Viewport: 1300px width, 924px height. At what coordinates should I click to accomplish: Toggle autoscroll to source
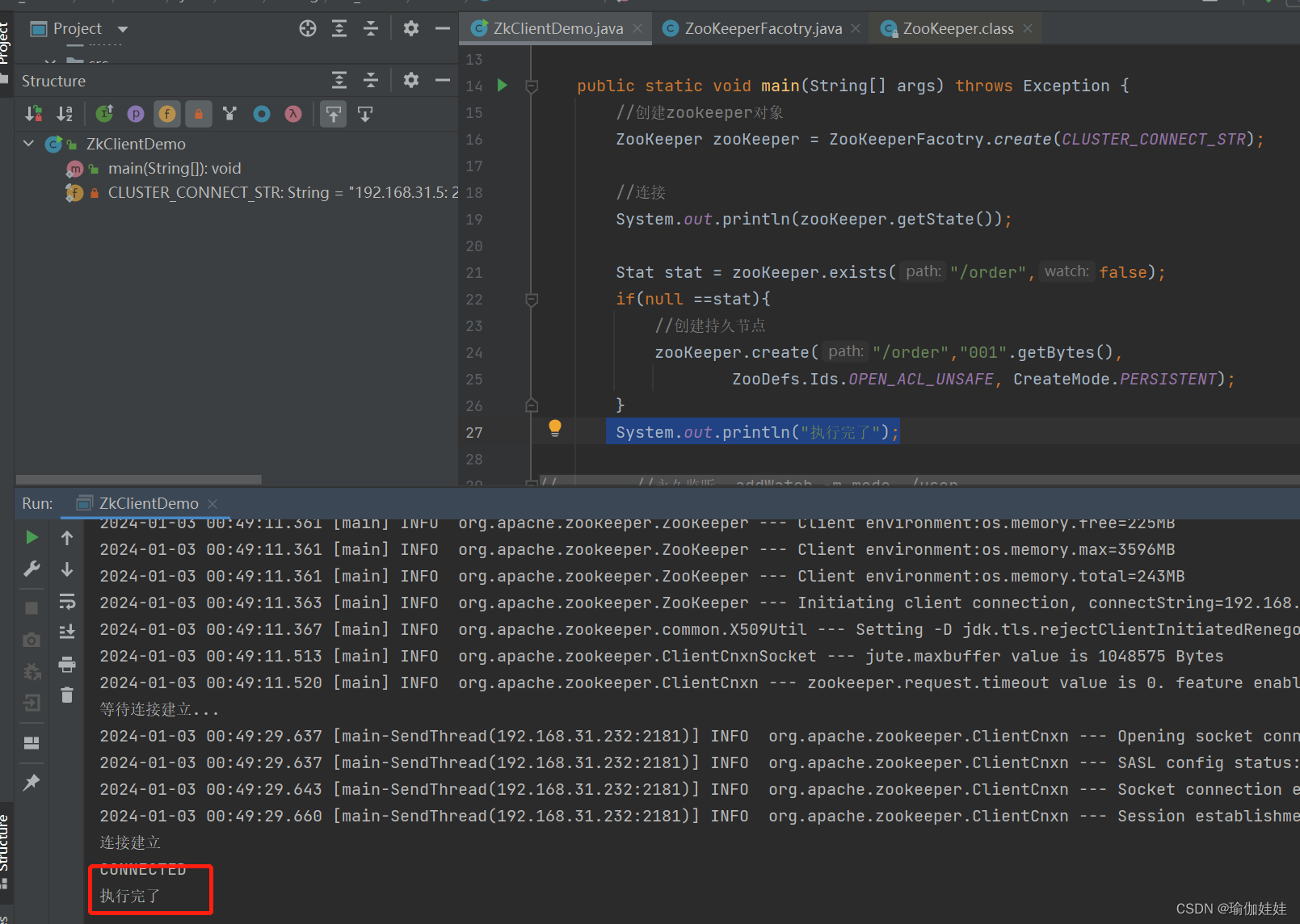pos(334,114)
